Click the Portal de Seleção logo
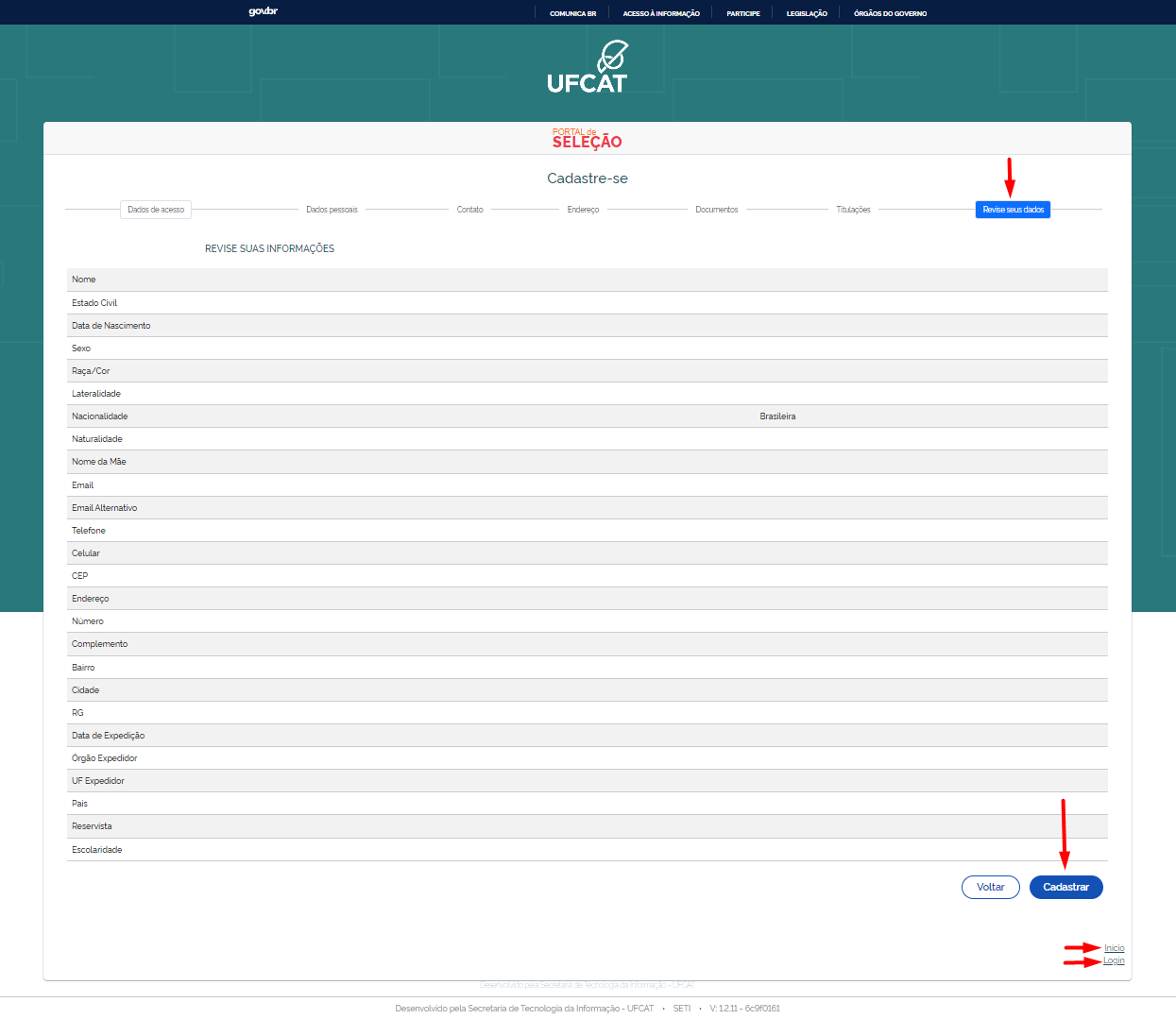 pos(587,139)
